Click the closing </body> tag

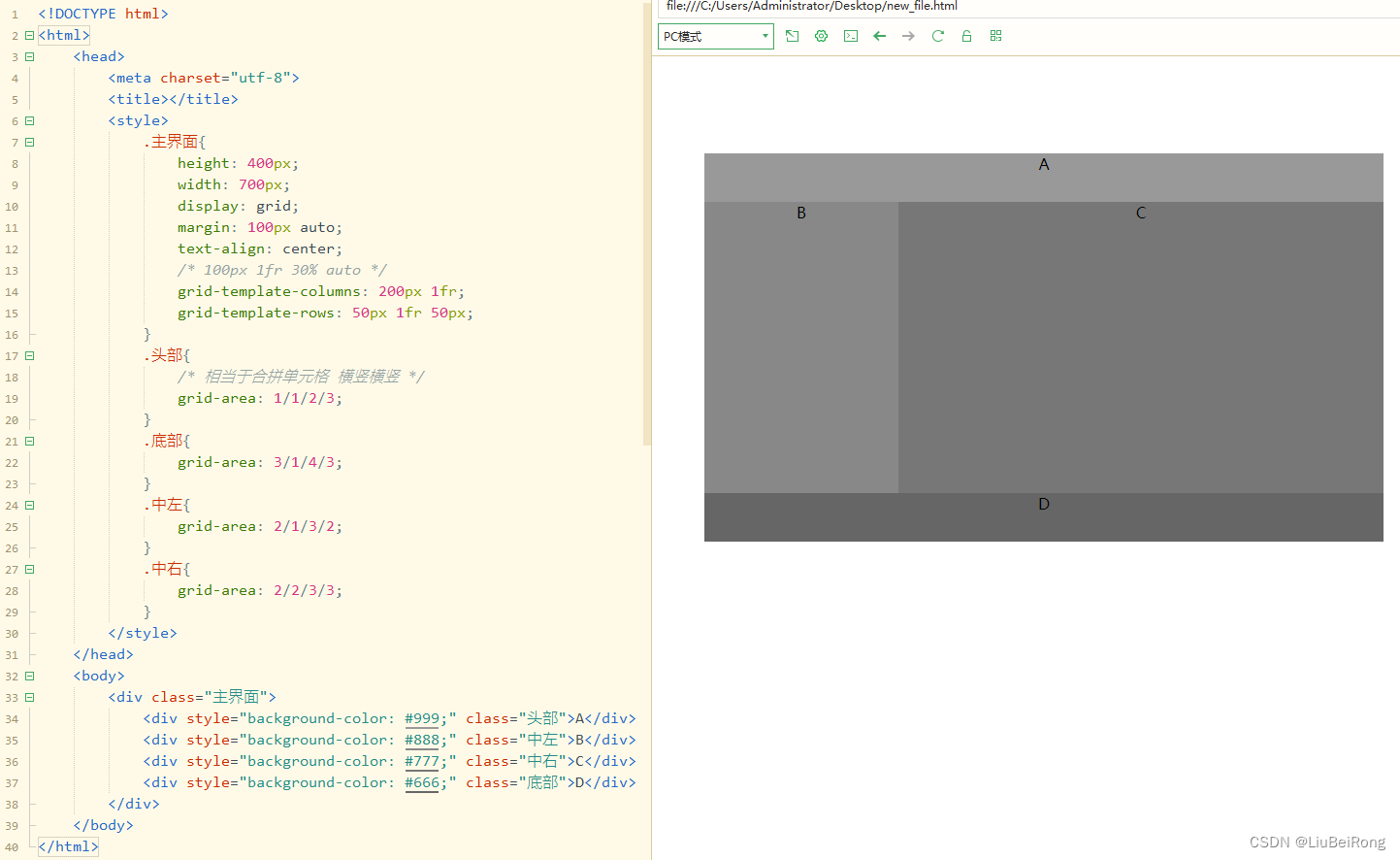pos(103,825)
